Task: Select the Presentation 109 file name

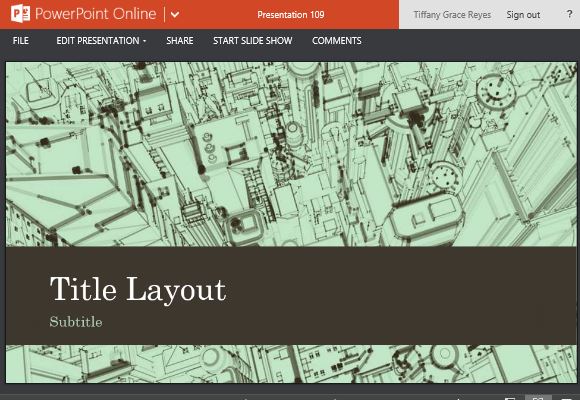Action: [x=291, y=15]
